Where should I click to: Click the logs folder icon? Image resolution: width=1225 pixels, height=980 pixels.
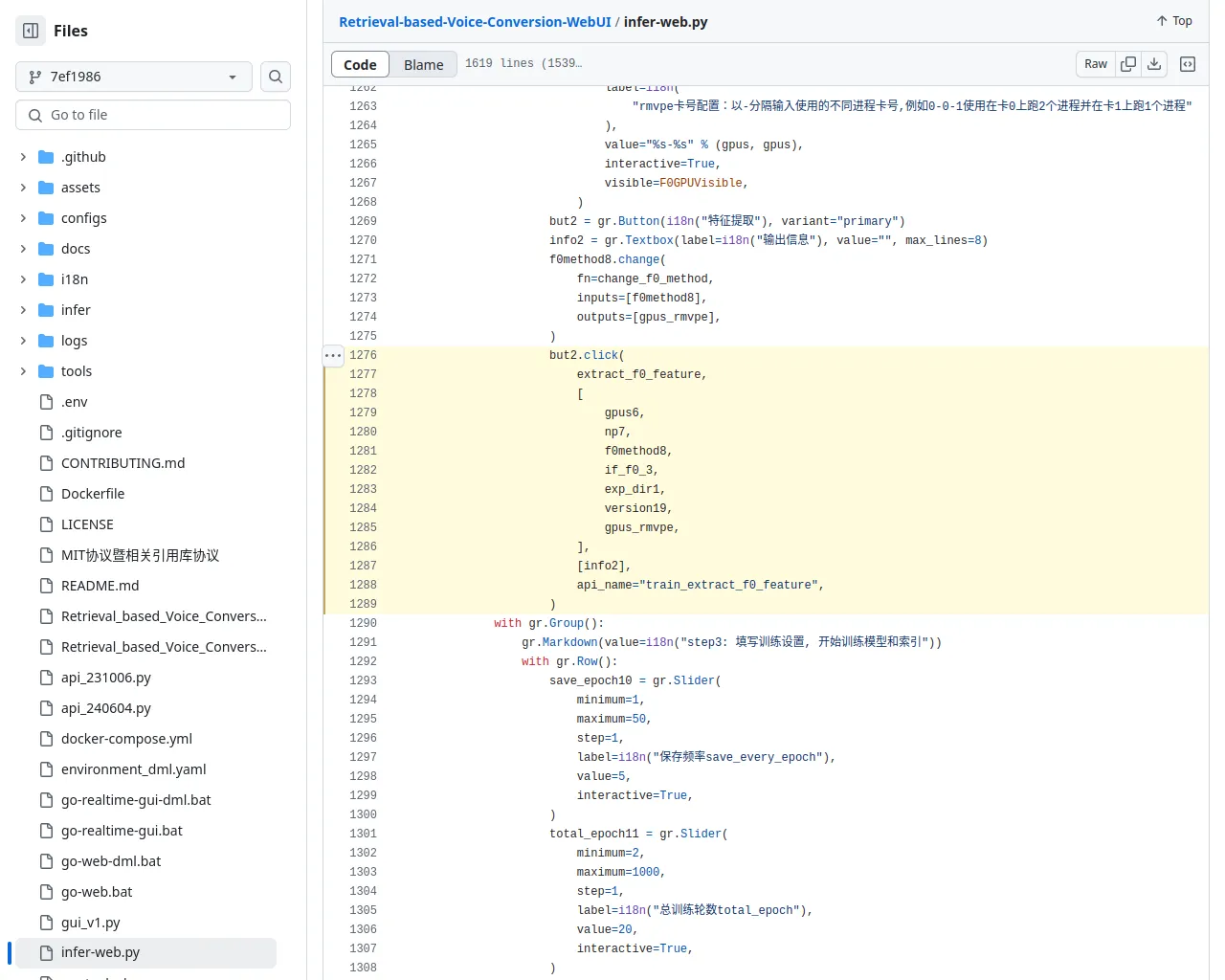(46, 341)
